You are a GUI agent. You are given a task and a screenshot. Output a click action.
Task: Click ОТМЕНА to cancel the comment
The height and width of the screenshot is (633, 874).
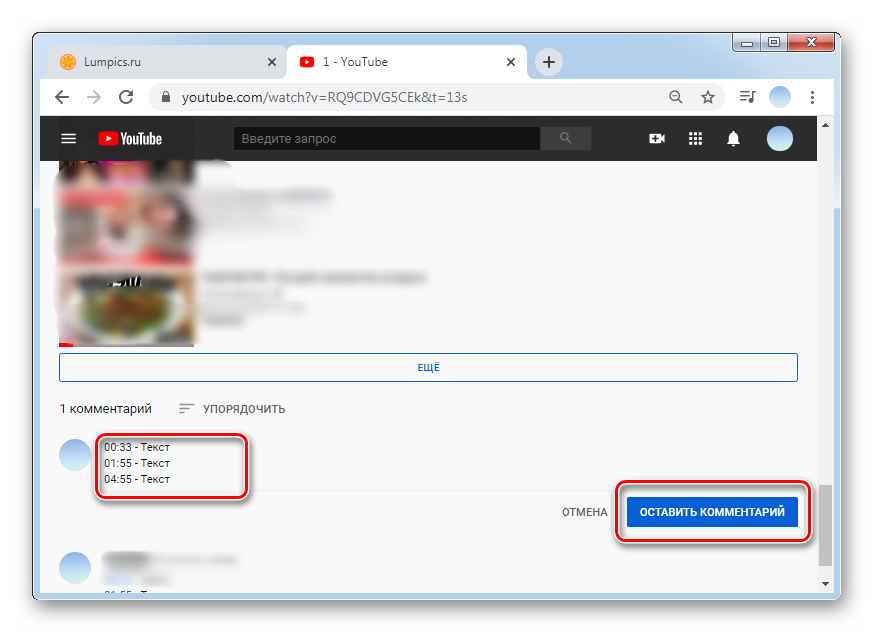(584, 512)
